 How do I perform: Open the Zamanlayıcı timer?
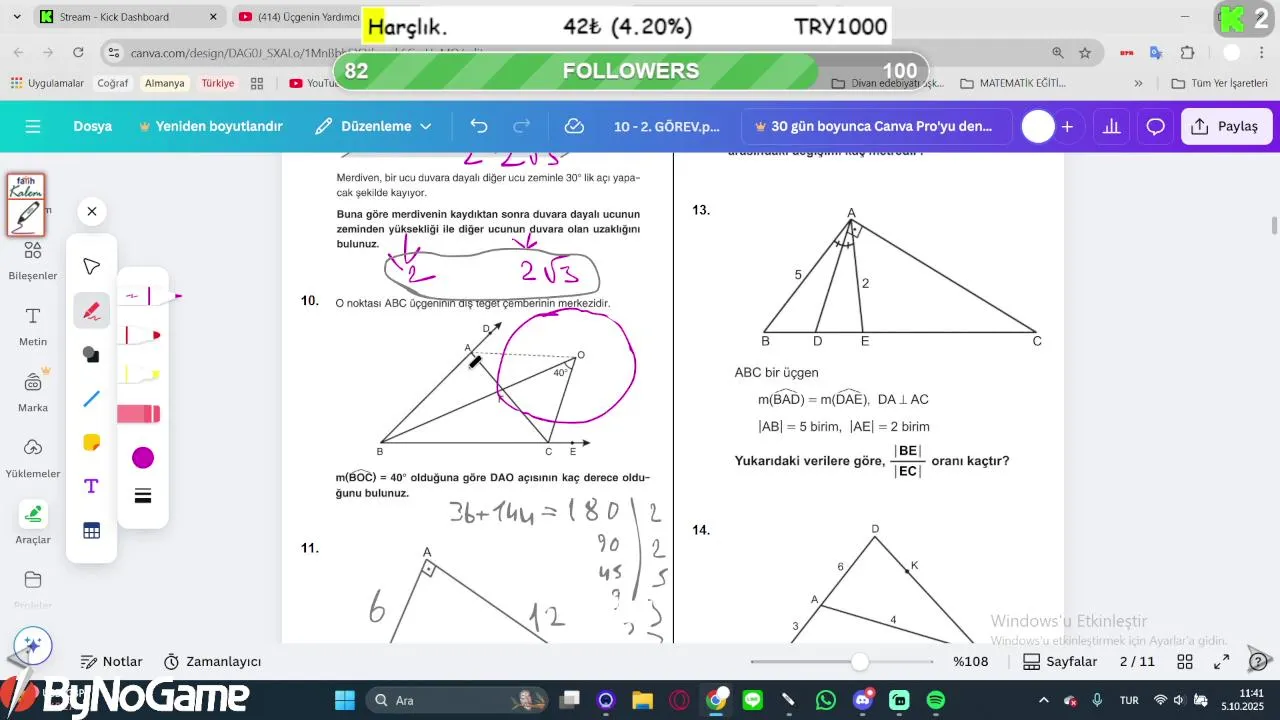coord(212,662)
